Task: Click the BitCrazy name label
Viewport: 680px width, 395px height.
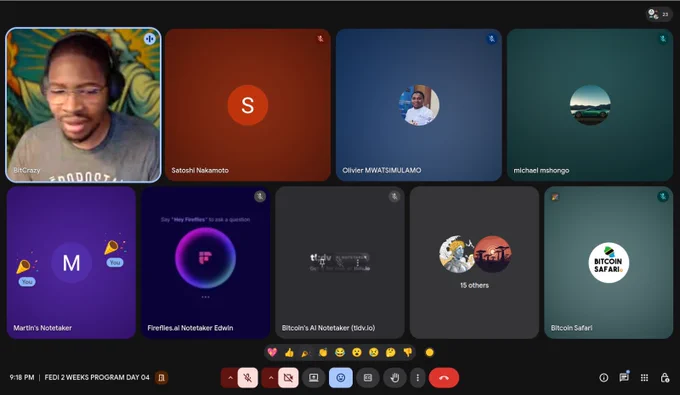Action: coord(26,170)
